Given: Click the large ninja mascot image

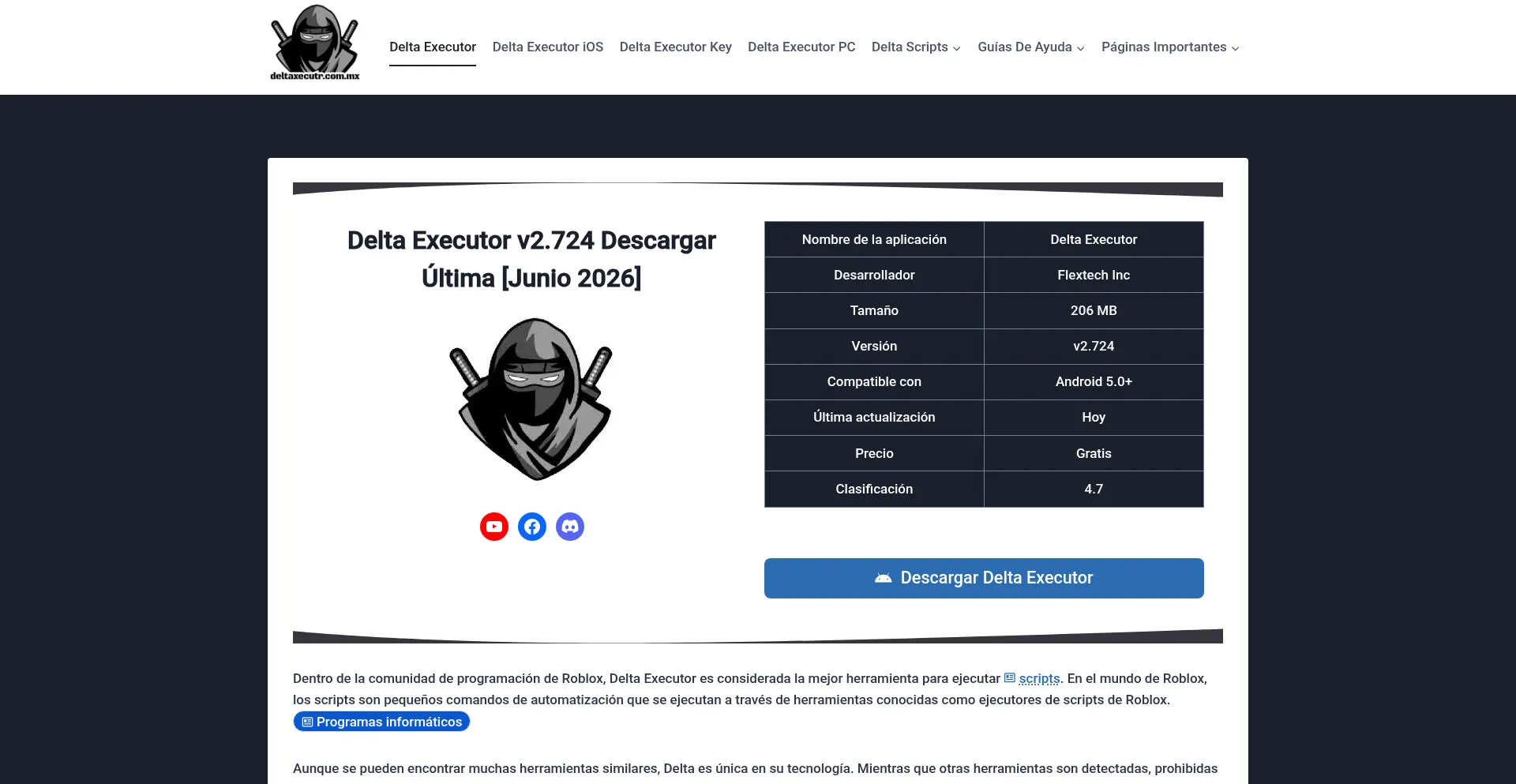Looking at the screenshot, I should [531, 399].
